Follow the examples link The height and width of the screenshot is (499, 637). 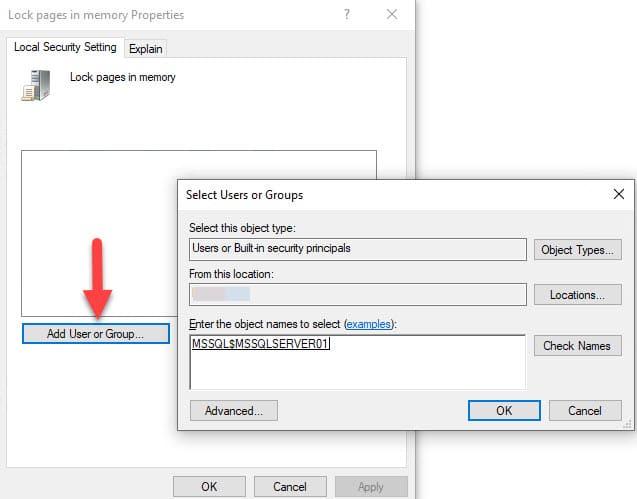tap(368, 324)
